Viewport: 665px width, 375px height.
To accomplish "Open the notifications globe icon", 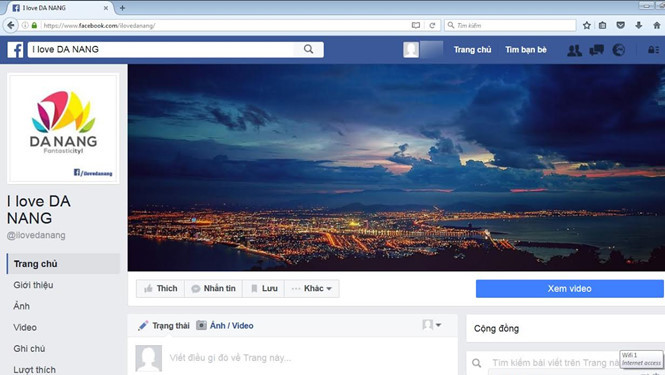I will click(619, 50).
